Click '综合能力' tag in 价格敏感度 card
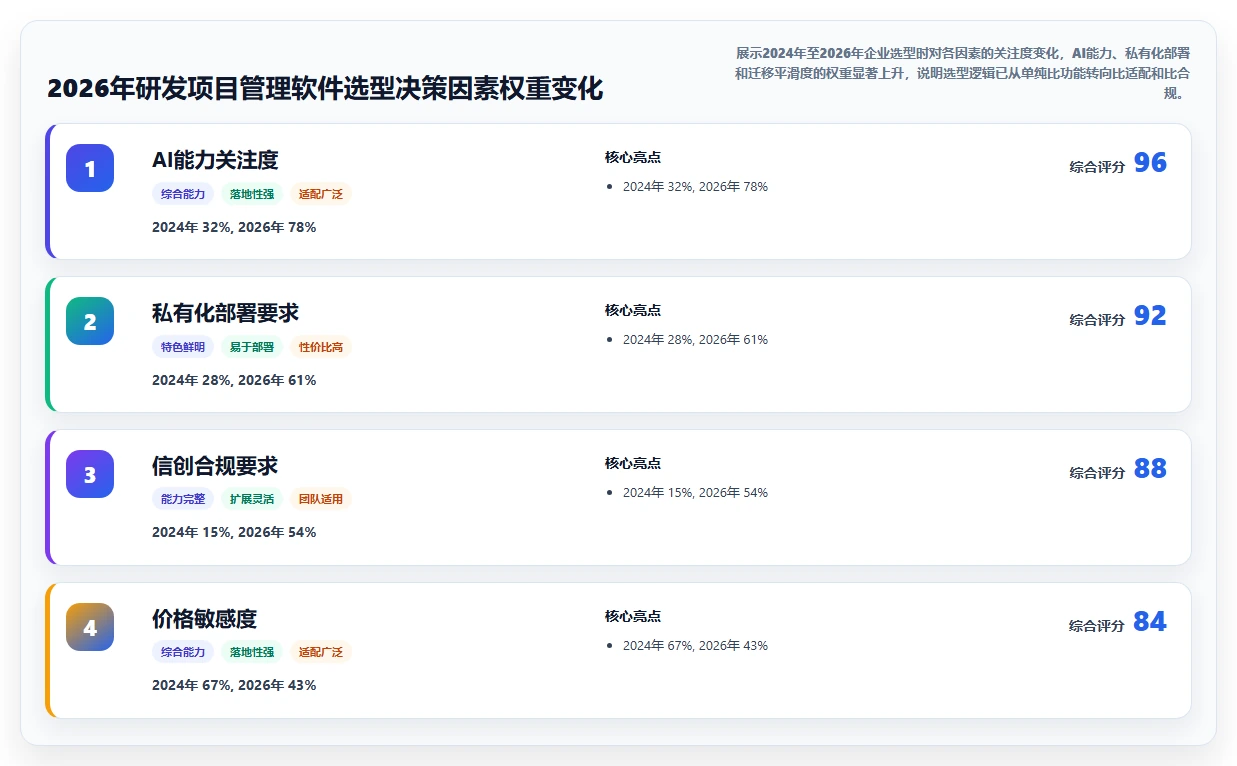 pyautogui.click(x=183, y=652)
